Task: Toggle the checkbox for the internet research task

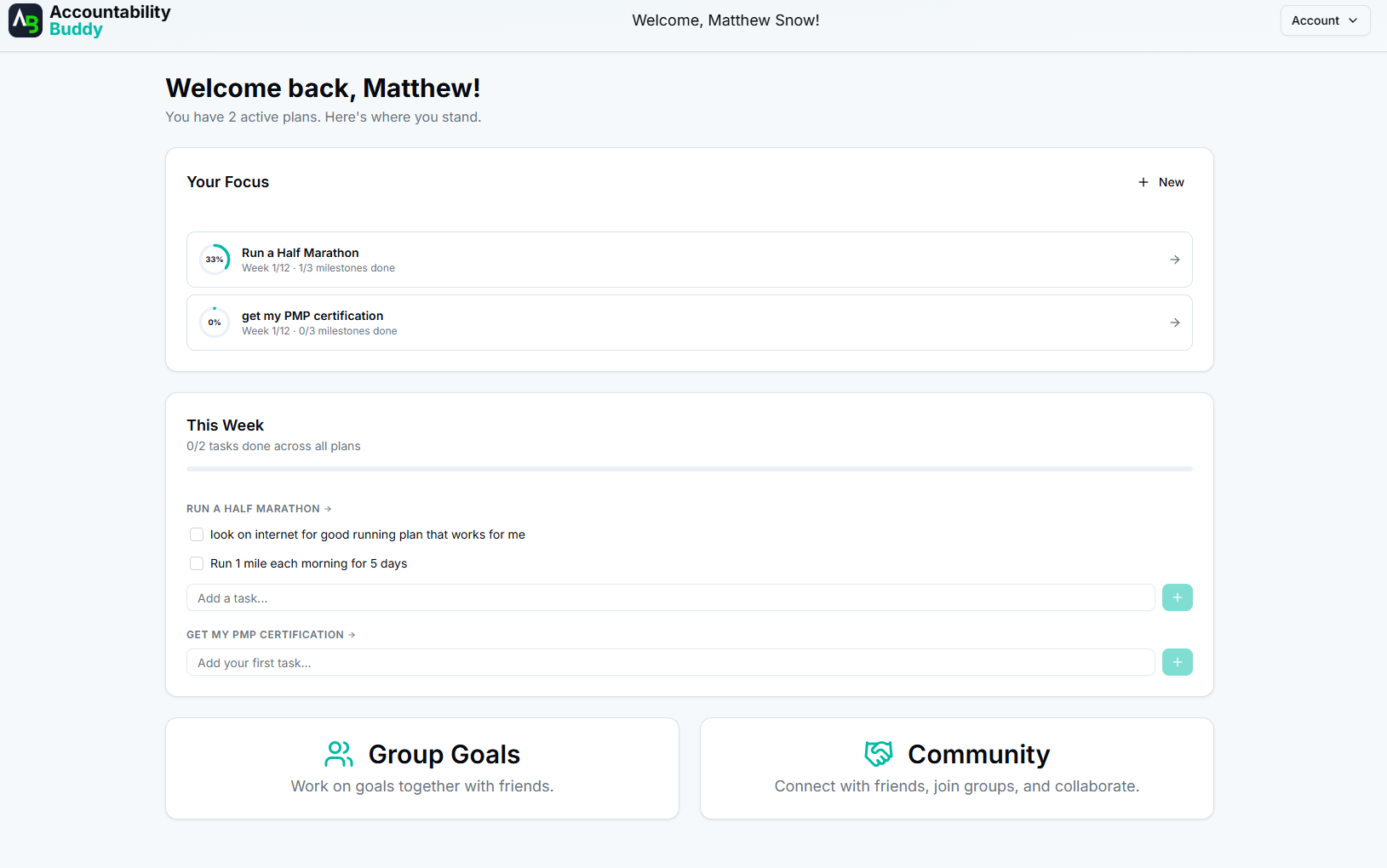Action: click(196, 534)
